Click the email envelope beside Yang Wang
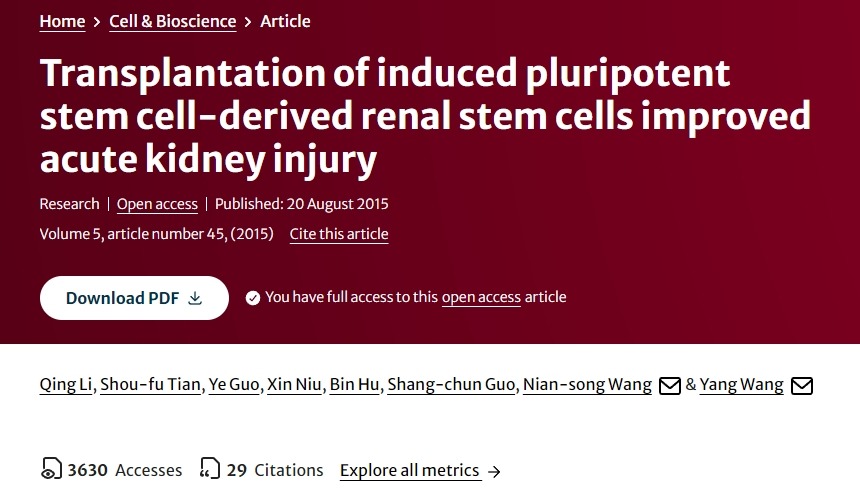Image resolution: width=860 pixels, height=498 pixels. click(802, 385)
